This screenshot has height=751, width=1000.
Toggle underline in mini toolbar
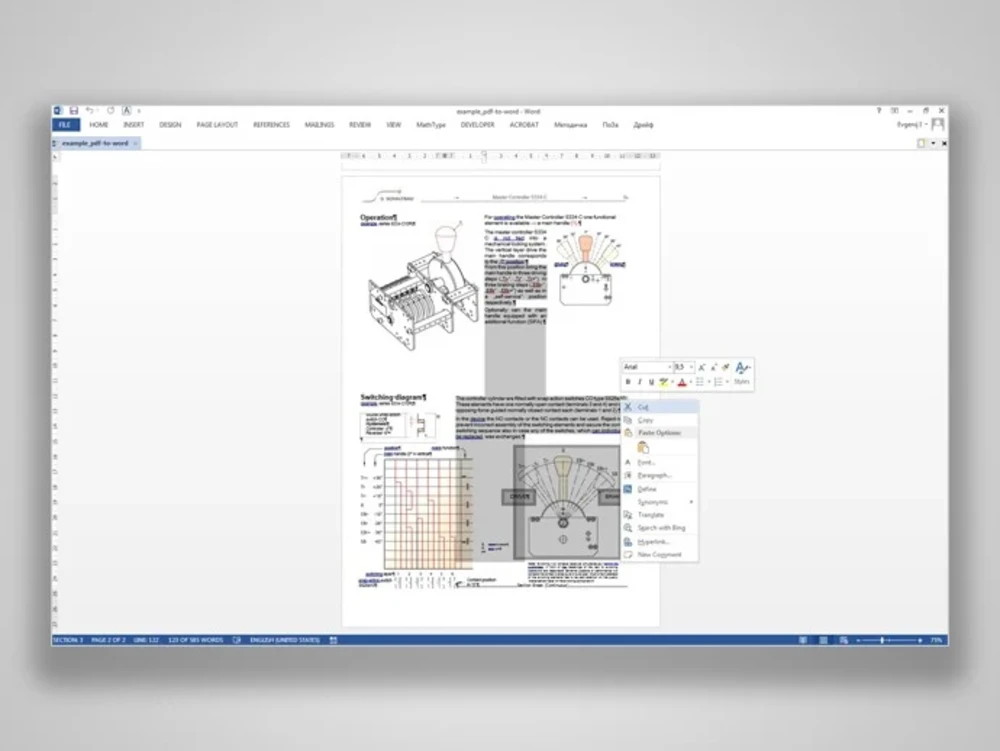click(x=651, y=382)
